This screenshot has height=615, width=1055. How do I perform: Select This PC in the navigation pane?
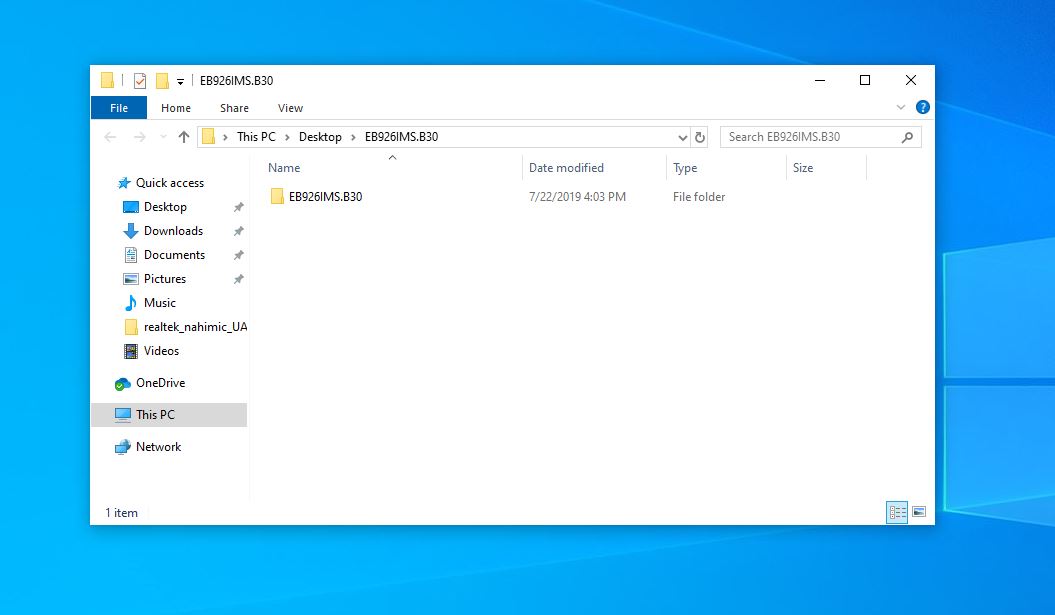(169, 414)
